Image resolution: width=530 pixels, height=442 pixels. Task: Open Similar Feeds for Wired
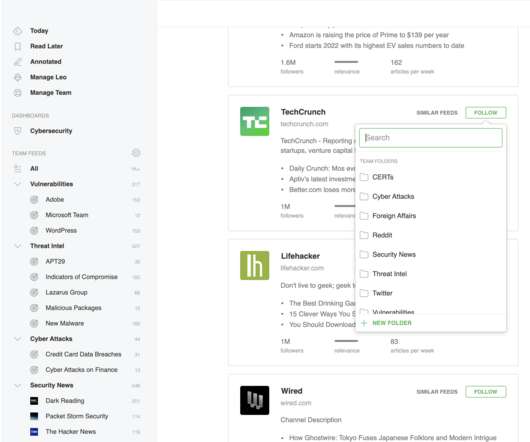pyautogui.click(x=437, y=392)
